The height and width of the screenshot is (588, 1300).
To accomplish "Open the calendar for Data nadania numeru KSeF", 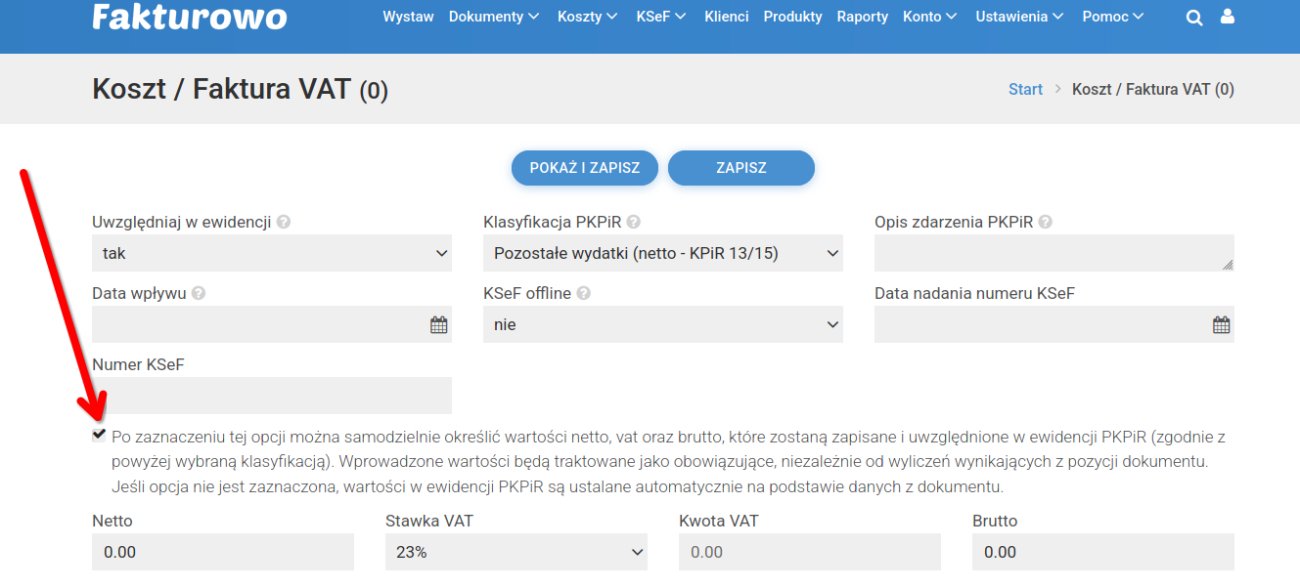I will [x=1221, y=324].
